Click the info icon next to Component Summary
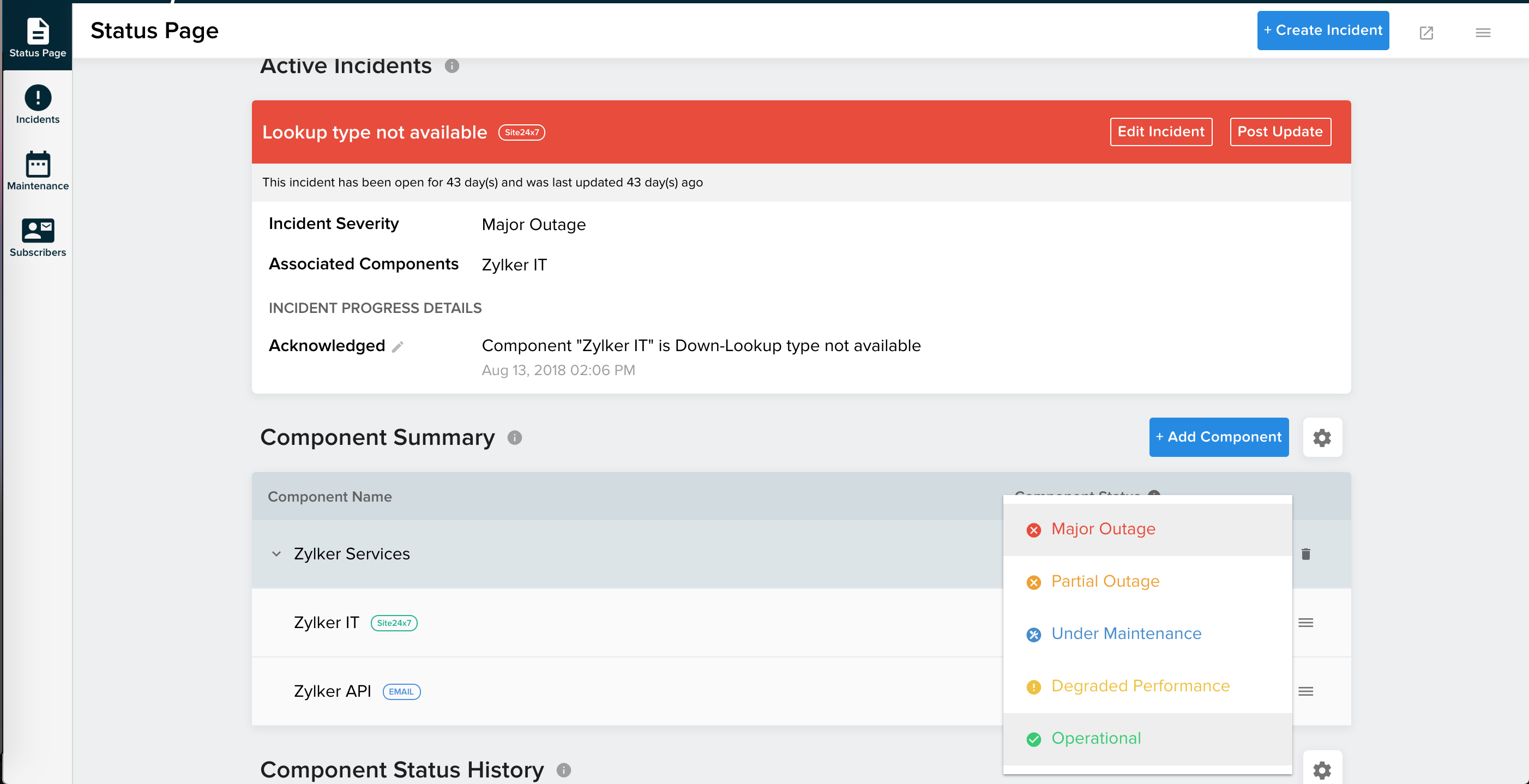Viewport: 1529px width, 784px height. [516, 438]
